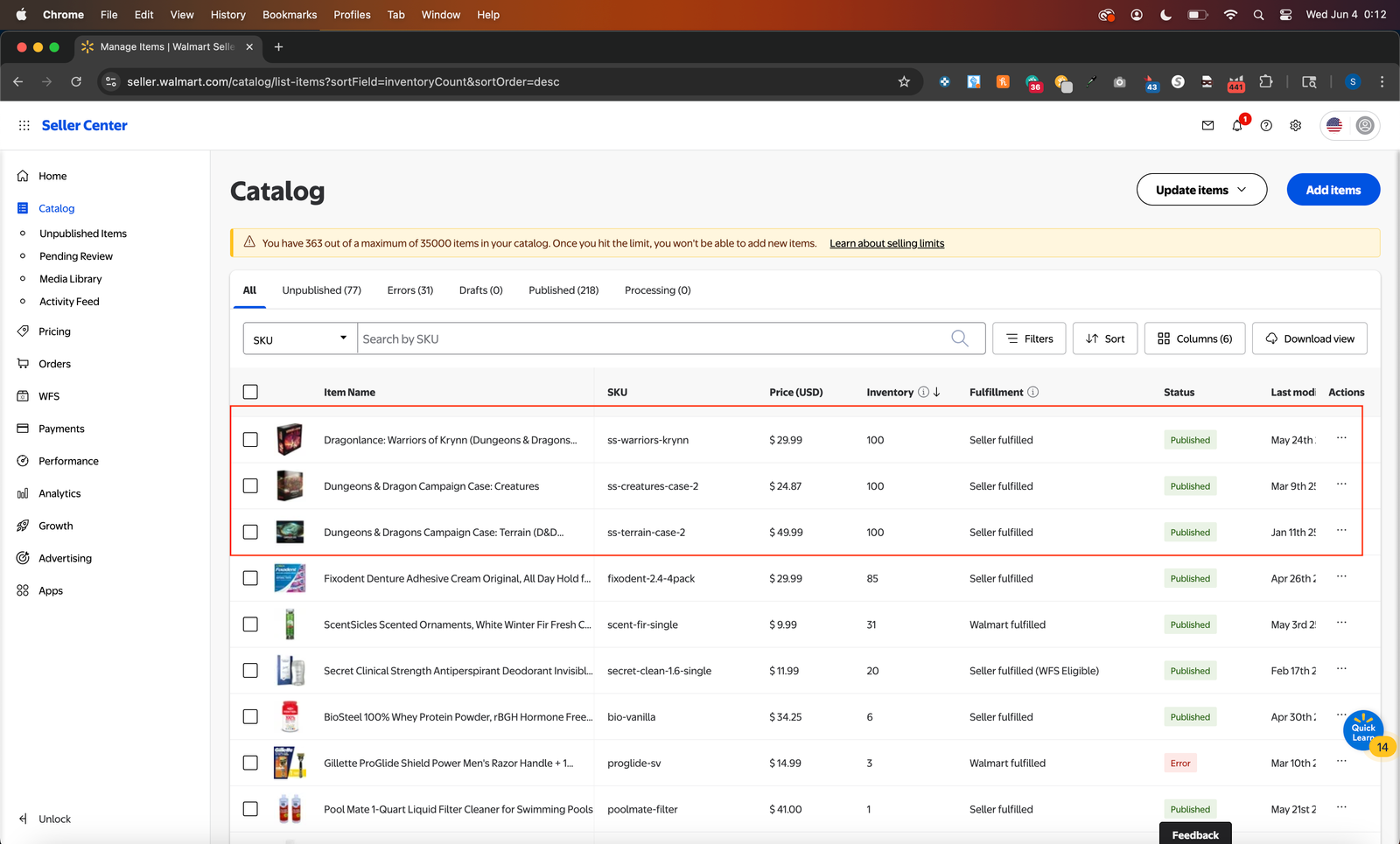Open Analytics in the sidebar

click(59, 493)
